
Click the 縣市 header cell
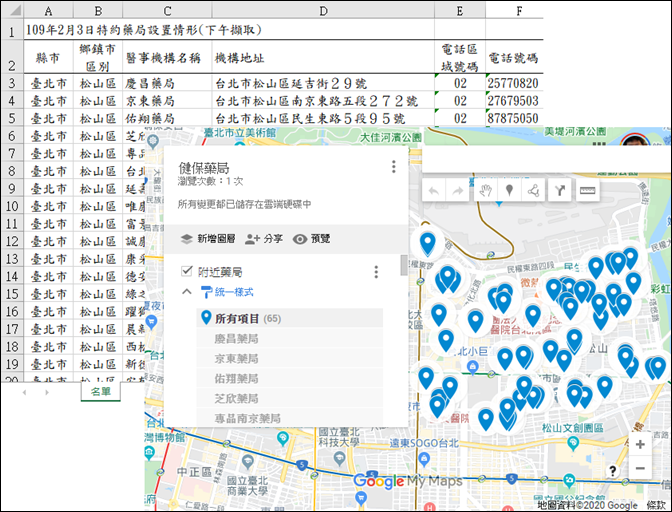pos(48,57)
